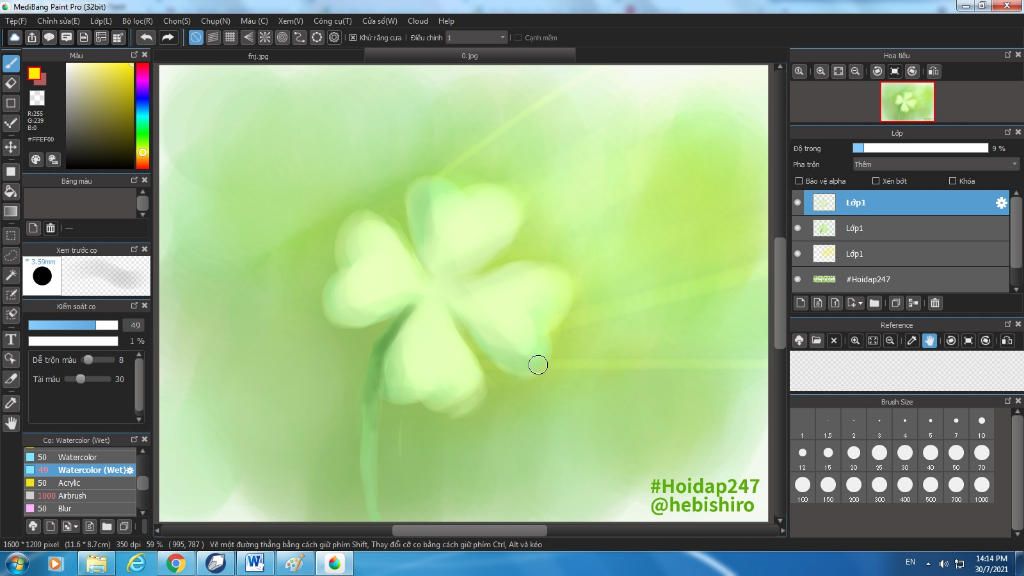Click the new folder icon in layer panel
1024x576 pixels.
click(874, 303)
